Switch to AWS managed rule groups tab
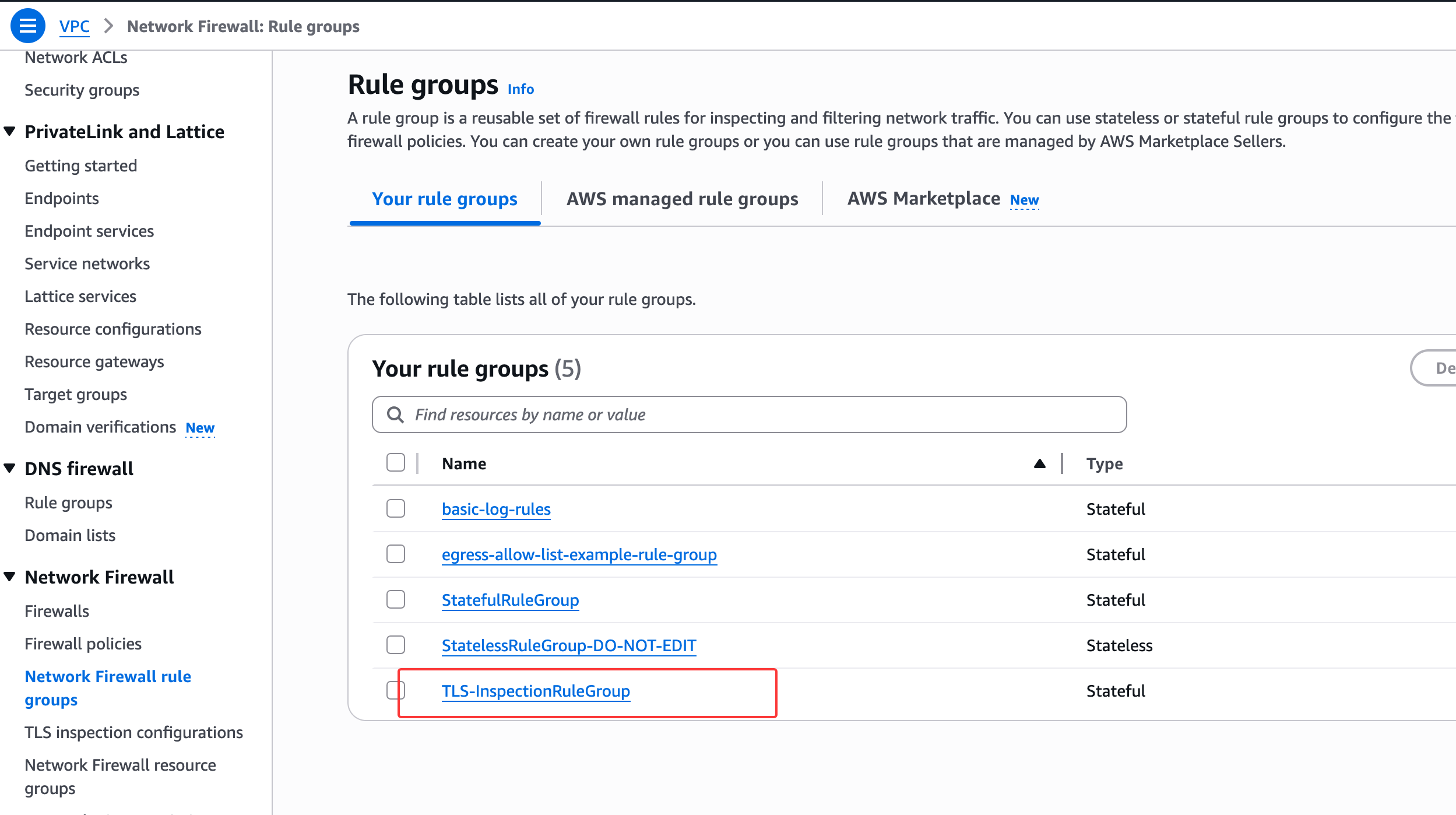This screenshot has height=815, width=1456. 682,199
